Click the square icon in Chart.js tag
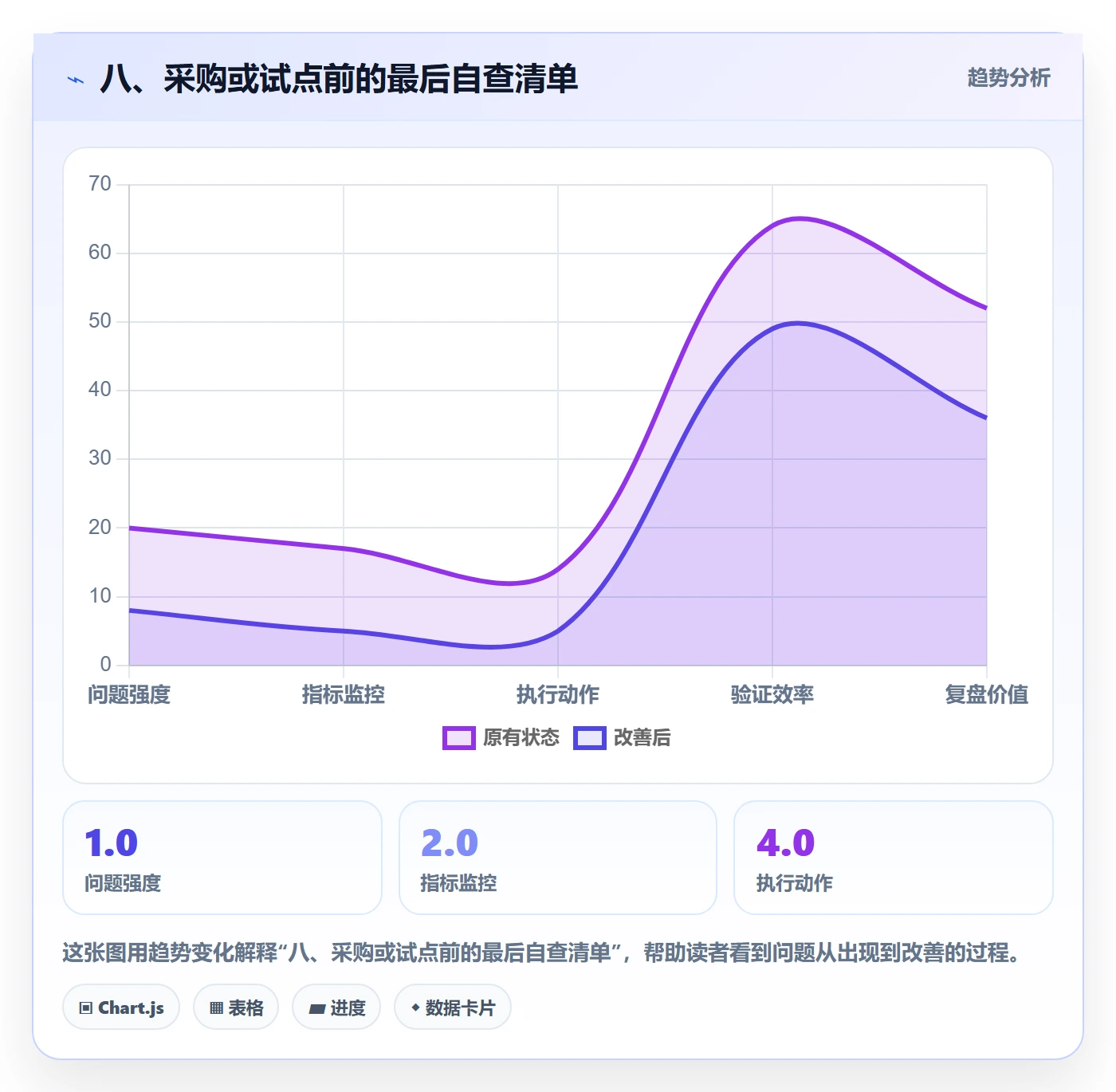 tap(86, 1008)
